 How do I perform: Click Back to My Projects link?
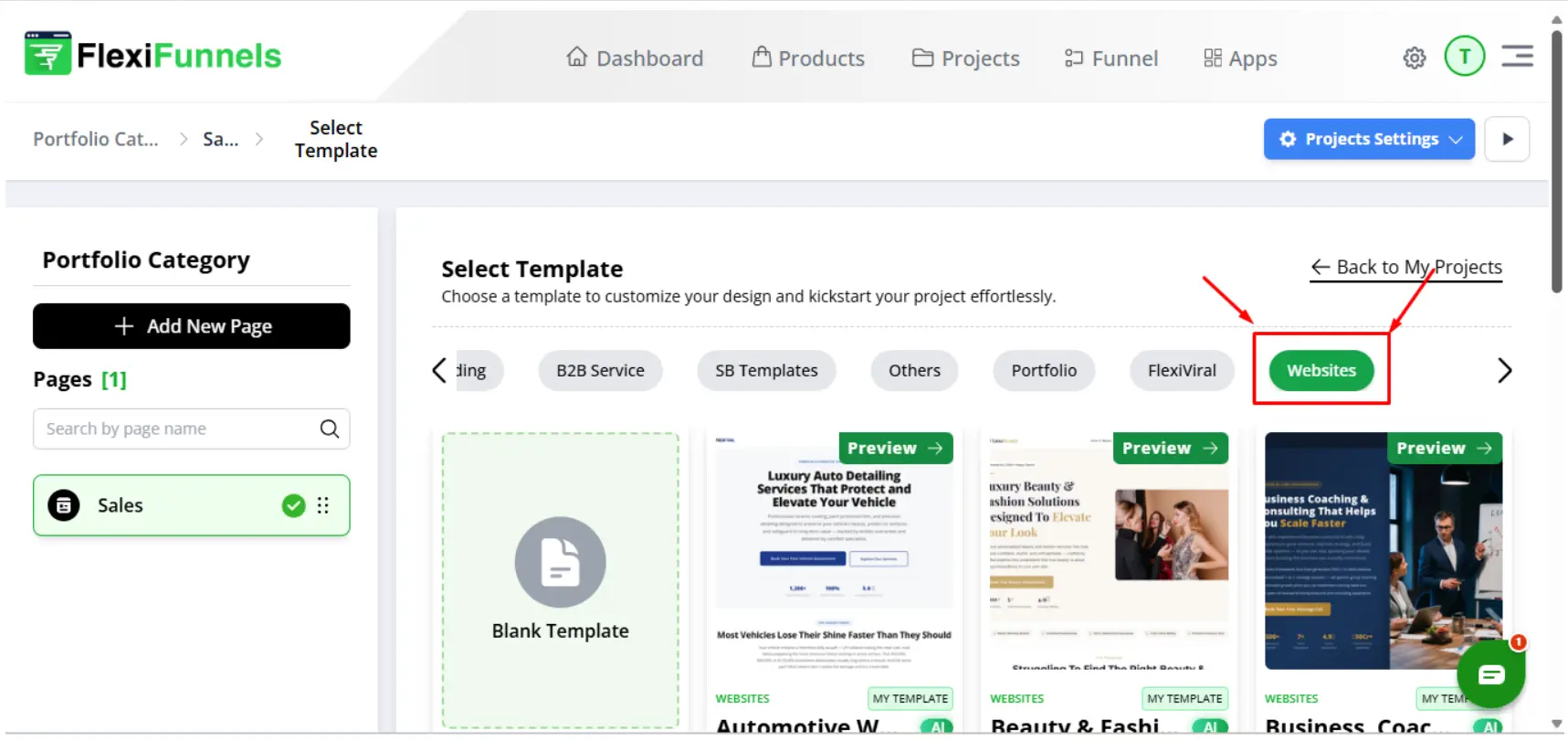tap(1406, 268)
